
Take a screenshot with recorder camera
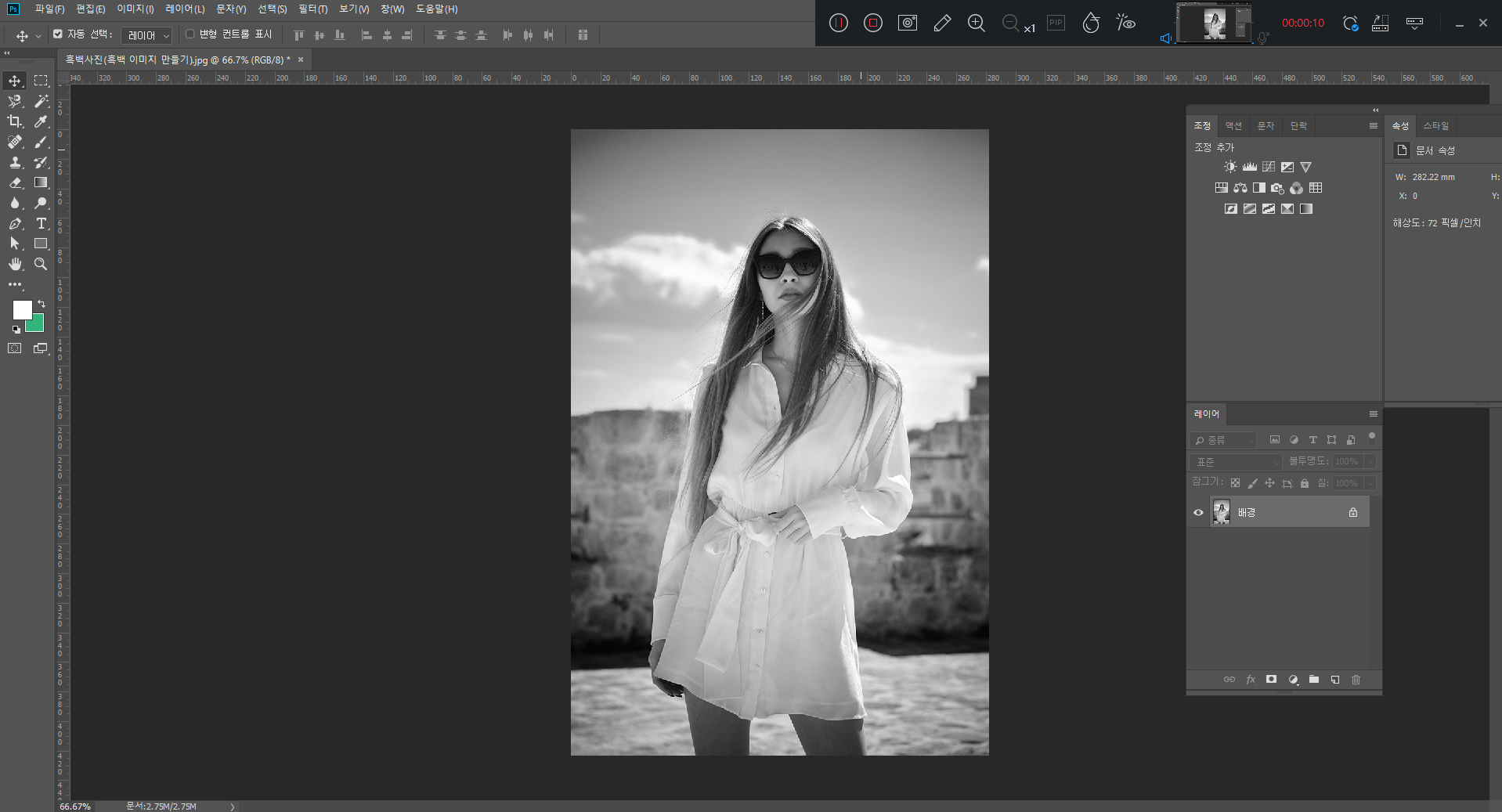tap(907, 23)
